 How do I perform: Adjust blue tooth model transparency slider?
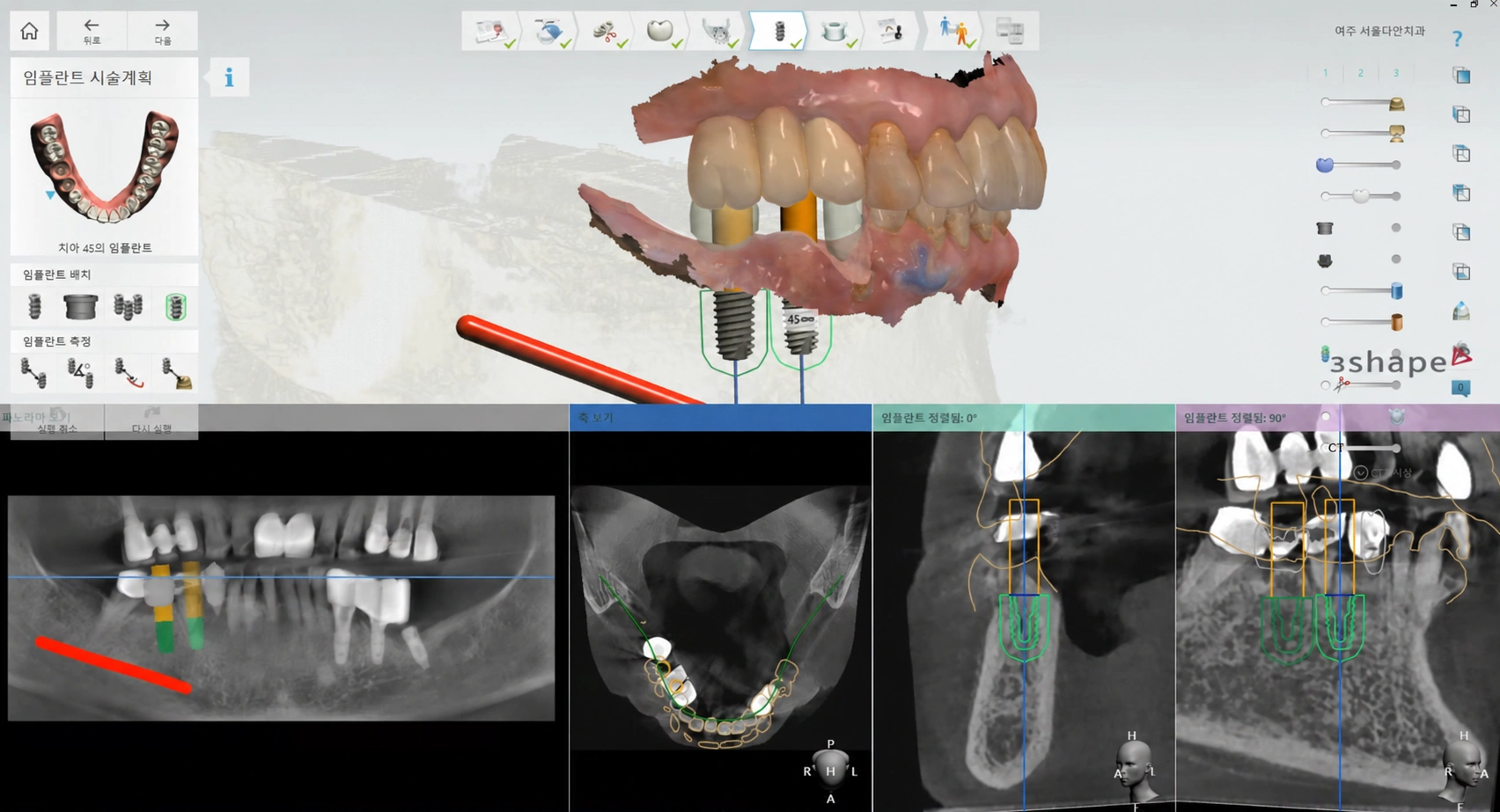[1361, 165]
